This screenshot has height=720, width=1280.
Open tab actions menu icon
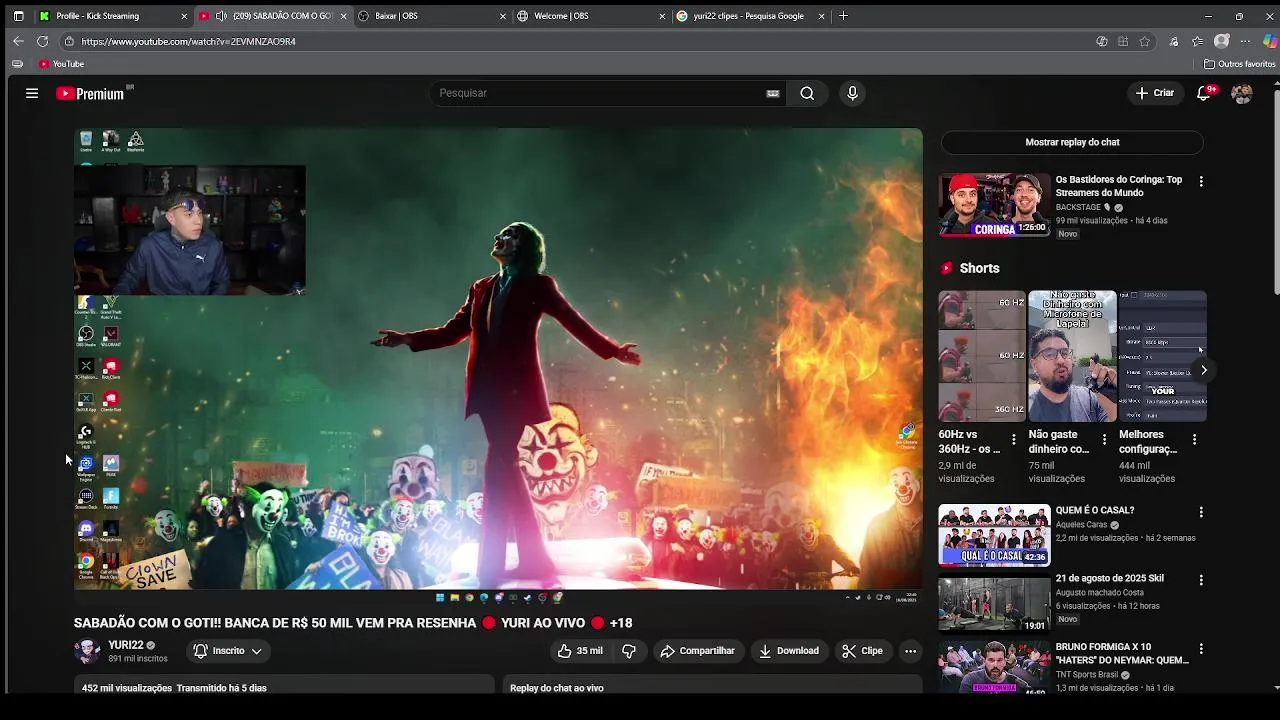[16, 16]
